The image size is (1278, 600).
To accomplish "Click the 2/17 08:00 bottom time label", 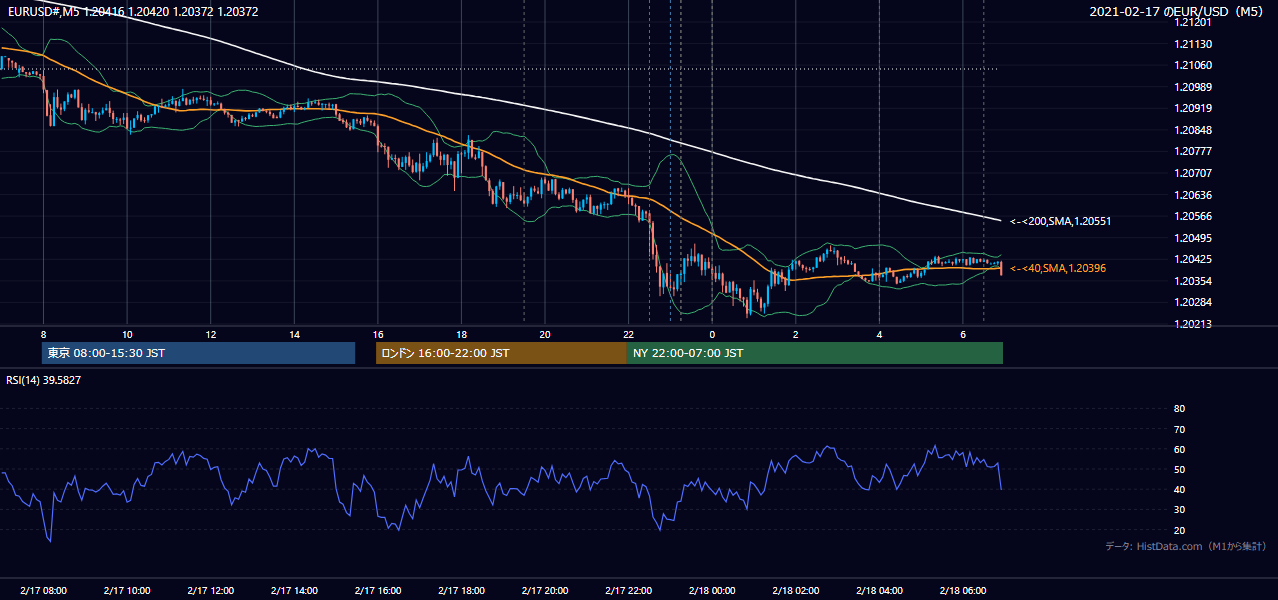I will 43,590.
